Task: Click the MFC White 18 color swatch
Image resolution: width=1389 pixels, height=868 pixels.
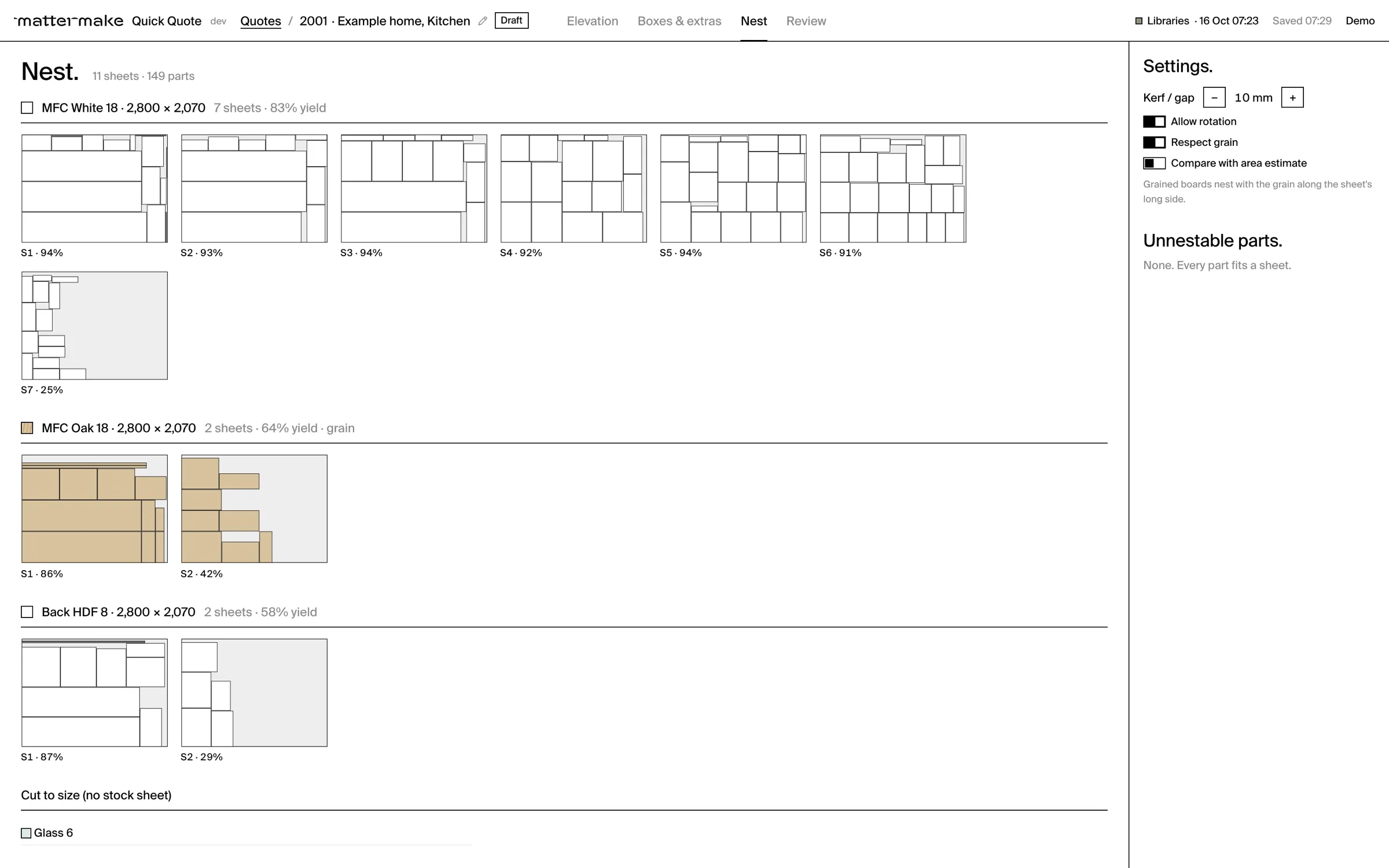Action: pyautogui.click(x=27, y=108)
